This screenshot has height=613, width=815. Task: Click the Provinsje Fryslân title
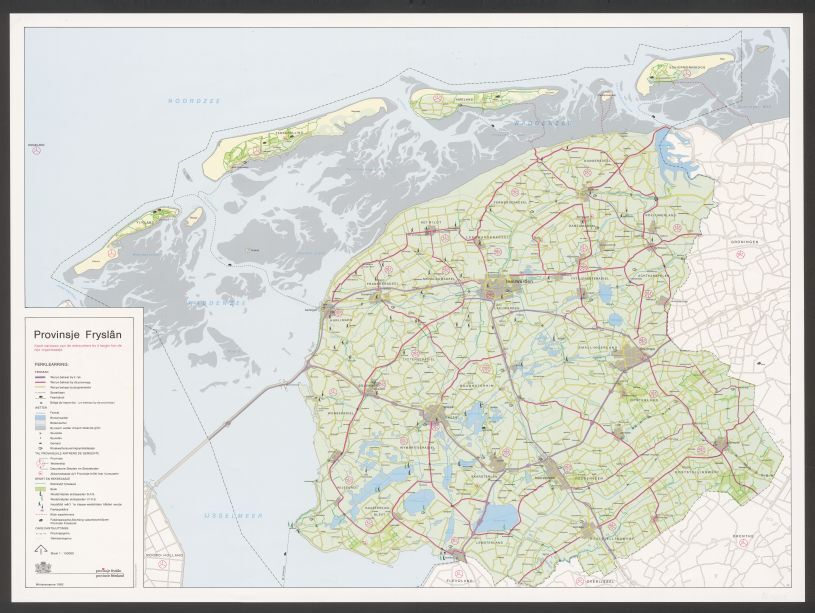coord(78,335)
